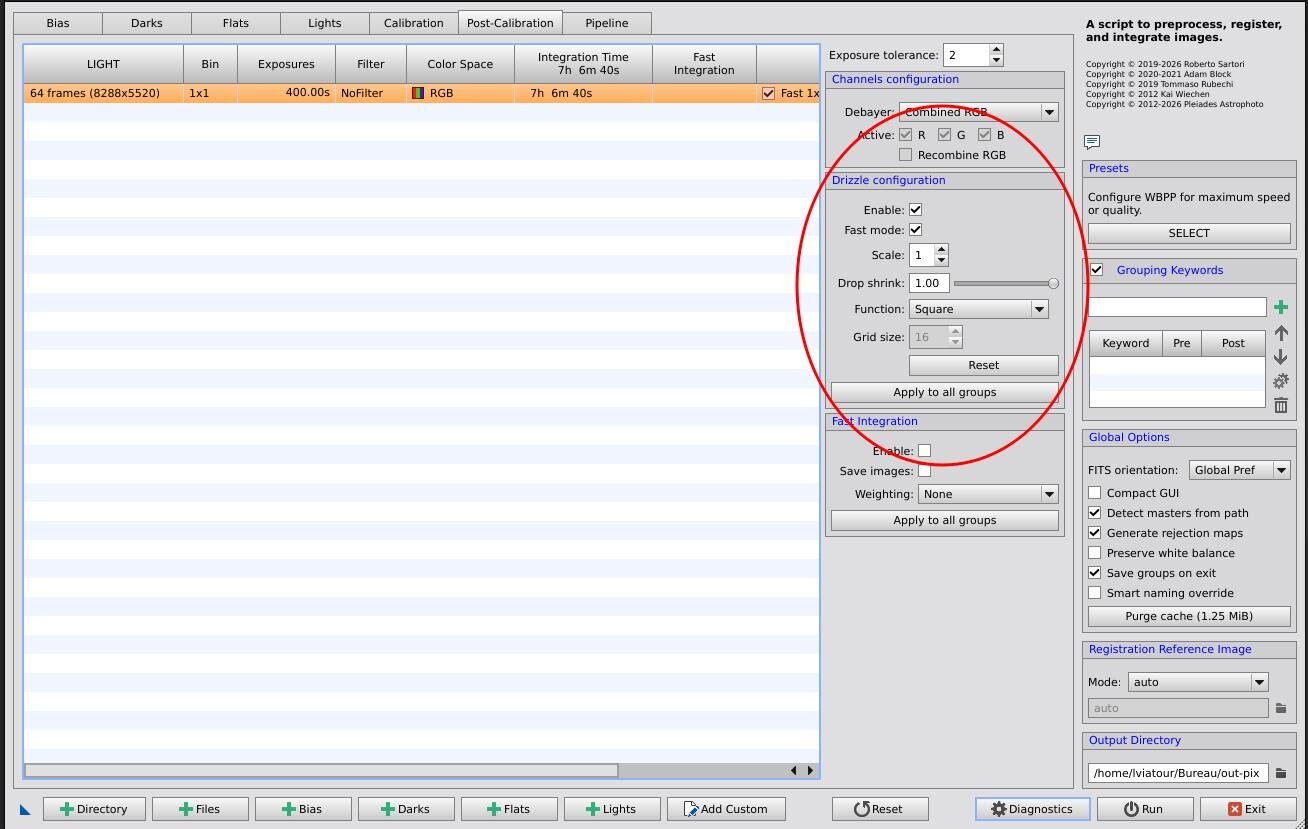Viewport: 1308px width, 829px height.
Task: Toggle Drizzle configuration Enable checkbox
Action: [915, 210]
